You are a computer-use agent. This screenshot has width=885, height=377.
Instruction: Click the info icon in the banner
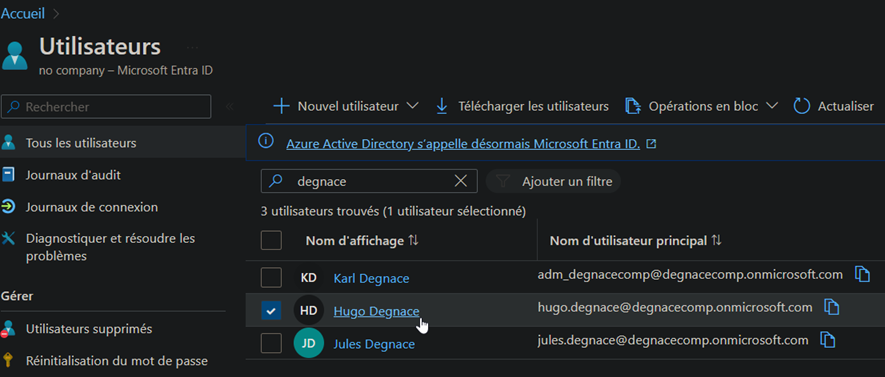coord(266,141)
